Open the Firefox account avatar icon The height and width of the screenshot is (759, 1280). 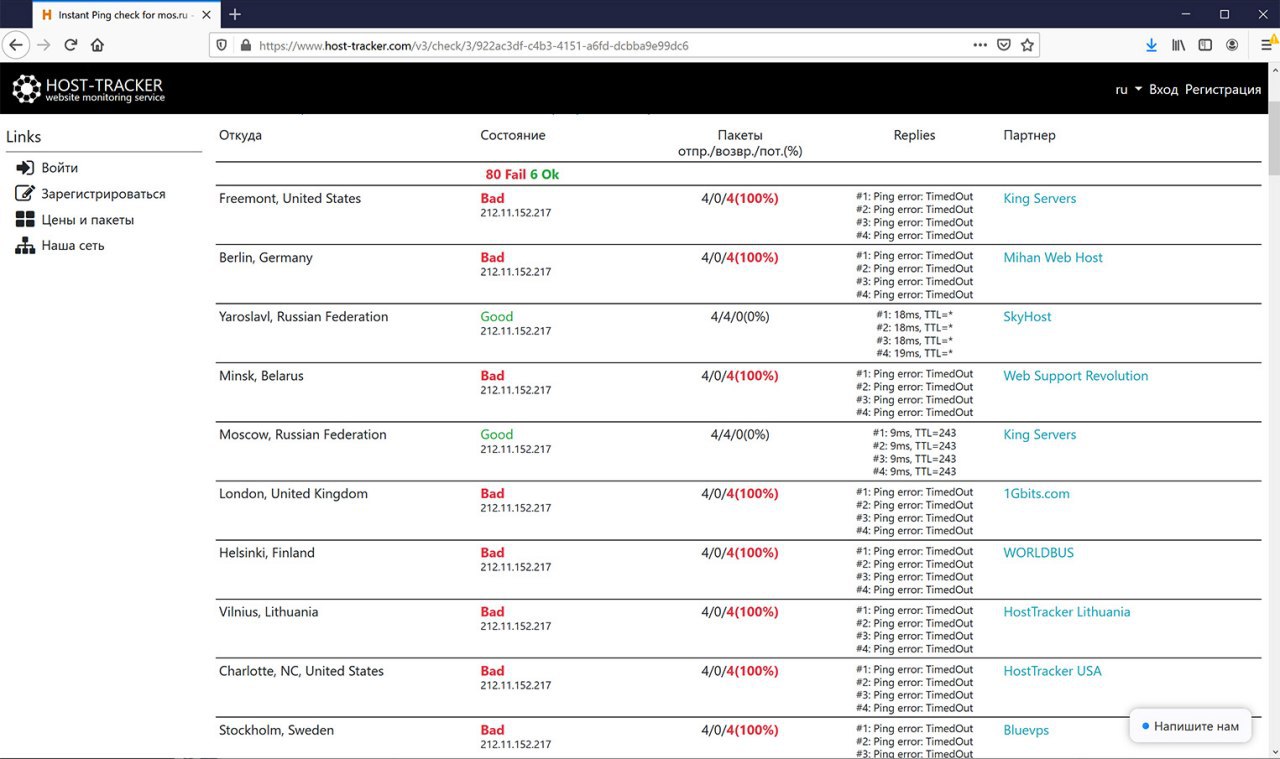click(x=1232, y=45)
